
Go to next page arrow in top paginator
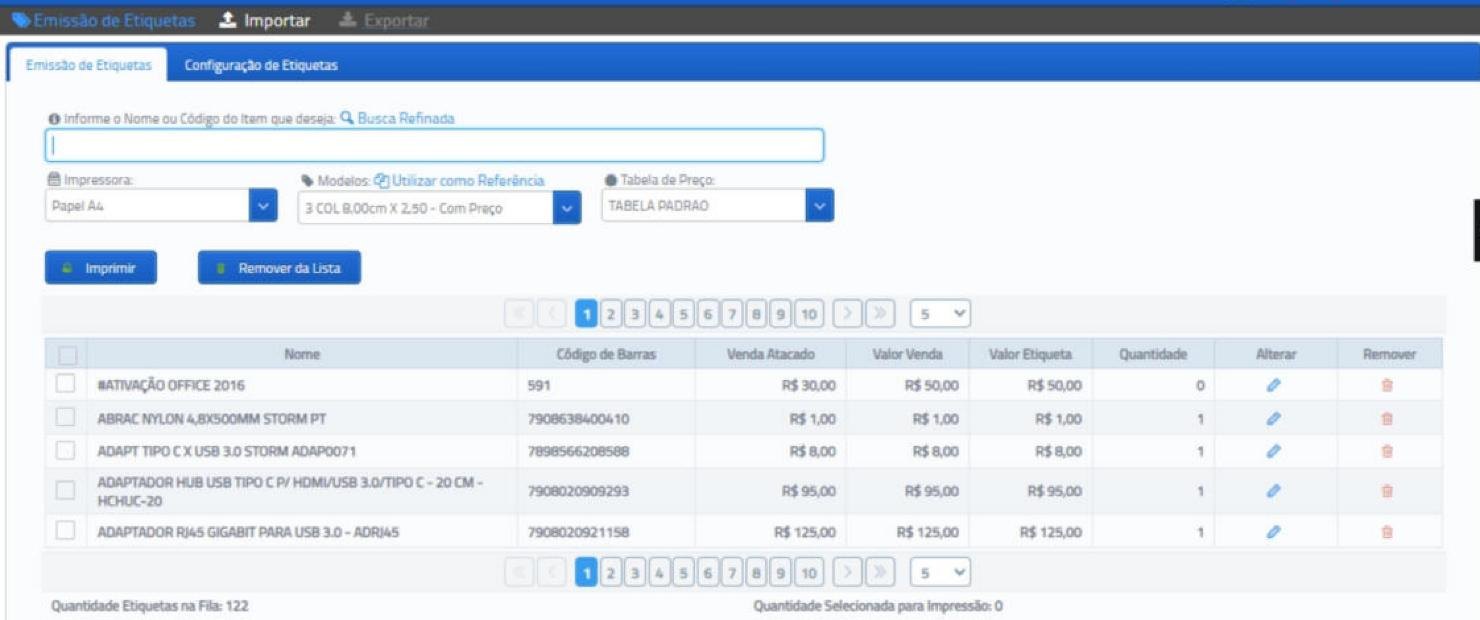(847, 314)
